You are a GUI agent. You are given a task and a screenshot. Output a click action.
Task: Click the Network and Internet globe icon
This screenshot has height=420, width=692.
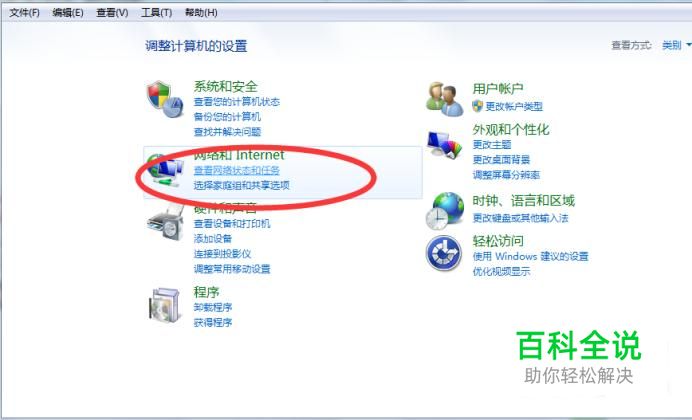pos(165,170)
